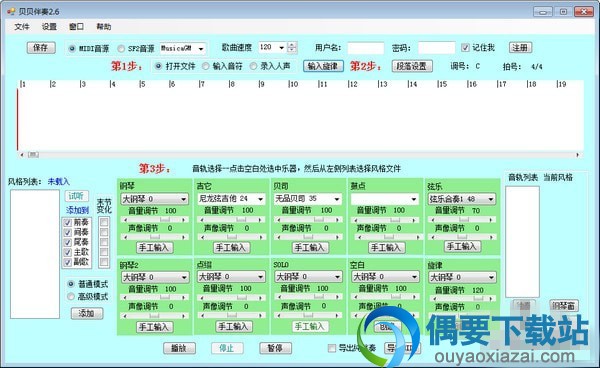Open the 旋律 track instrument dropdown
The image size is (600, 368).
(462, 277)
